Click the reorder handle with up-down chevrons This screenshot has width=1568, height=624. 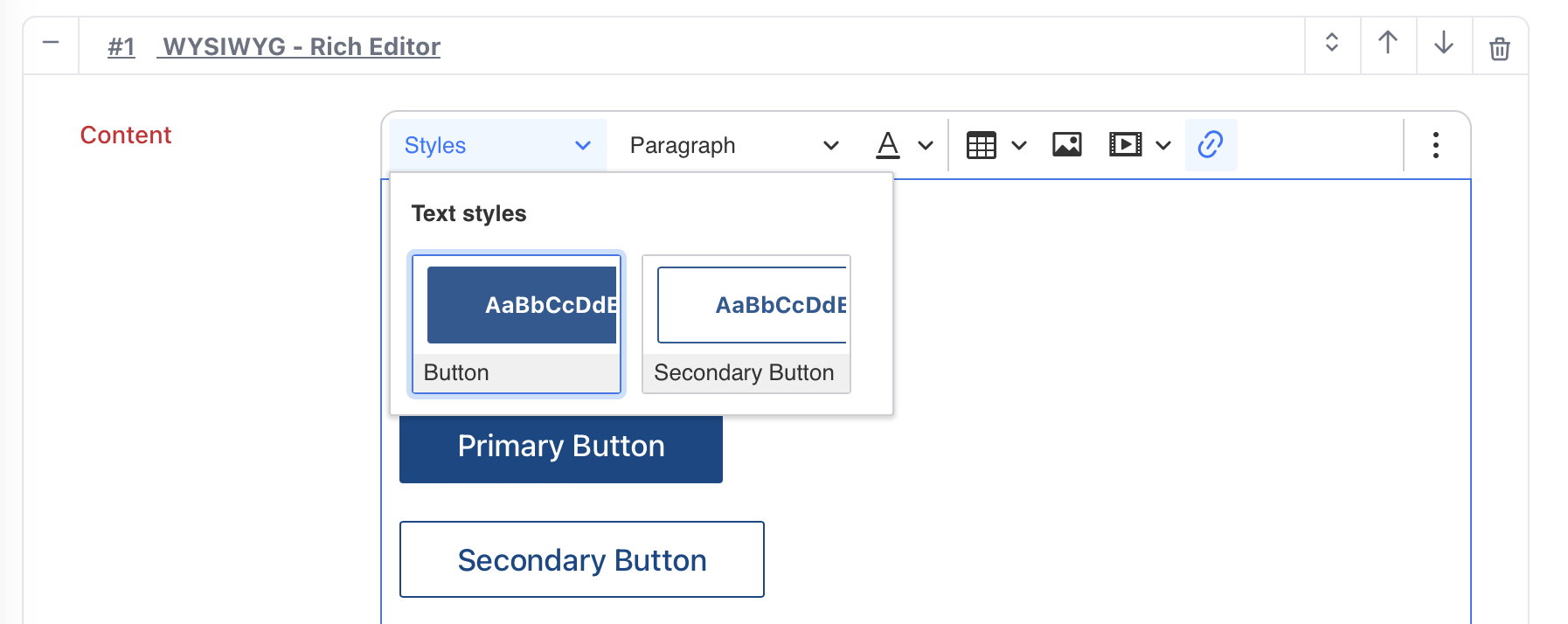click(1332, 44)
